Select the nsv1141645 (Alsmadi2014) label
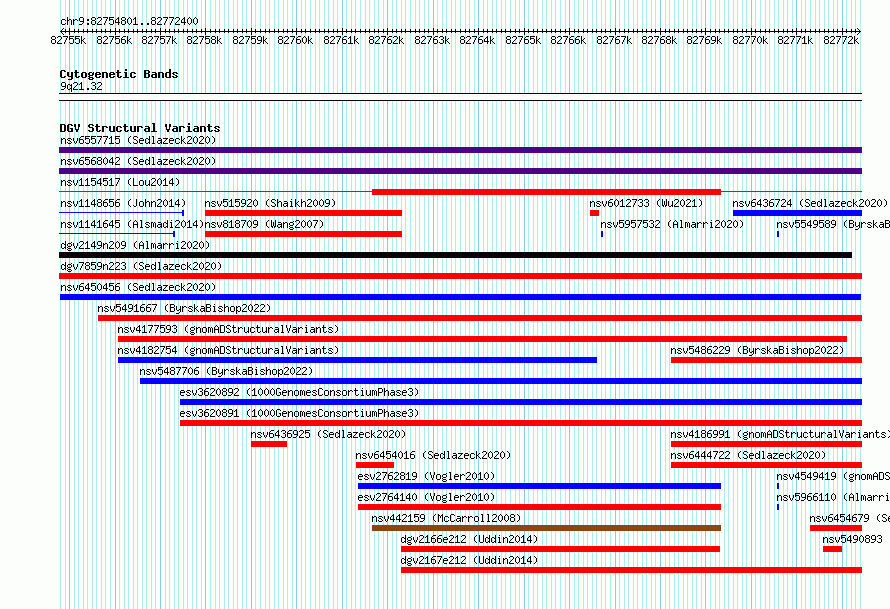 [x=132, y=224]
